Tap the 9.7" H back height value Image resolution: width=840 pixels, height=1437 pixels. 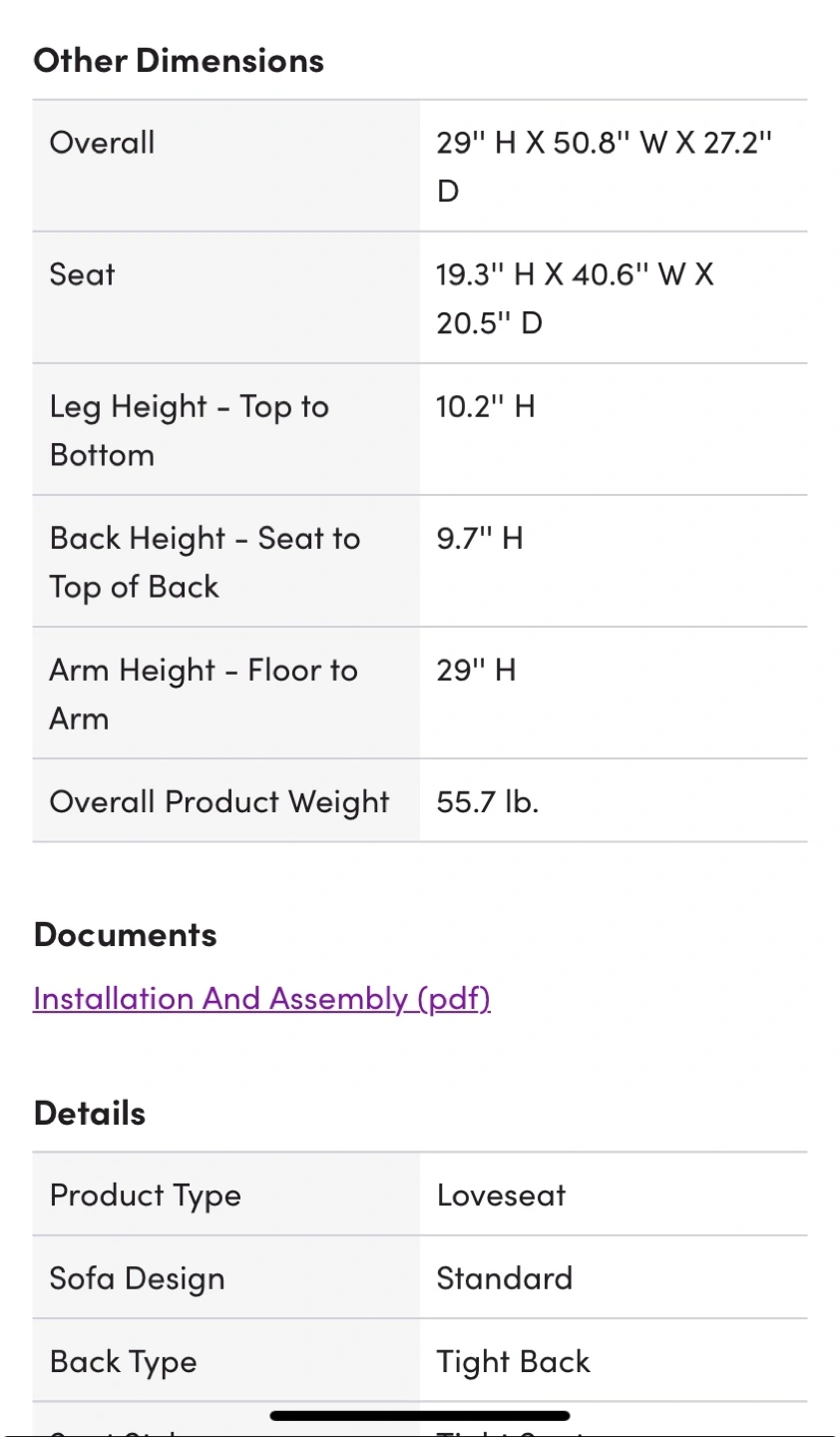(x=479, y=538)
